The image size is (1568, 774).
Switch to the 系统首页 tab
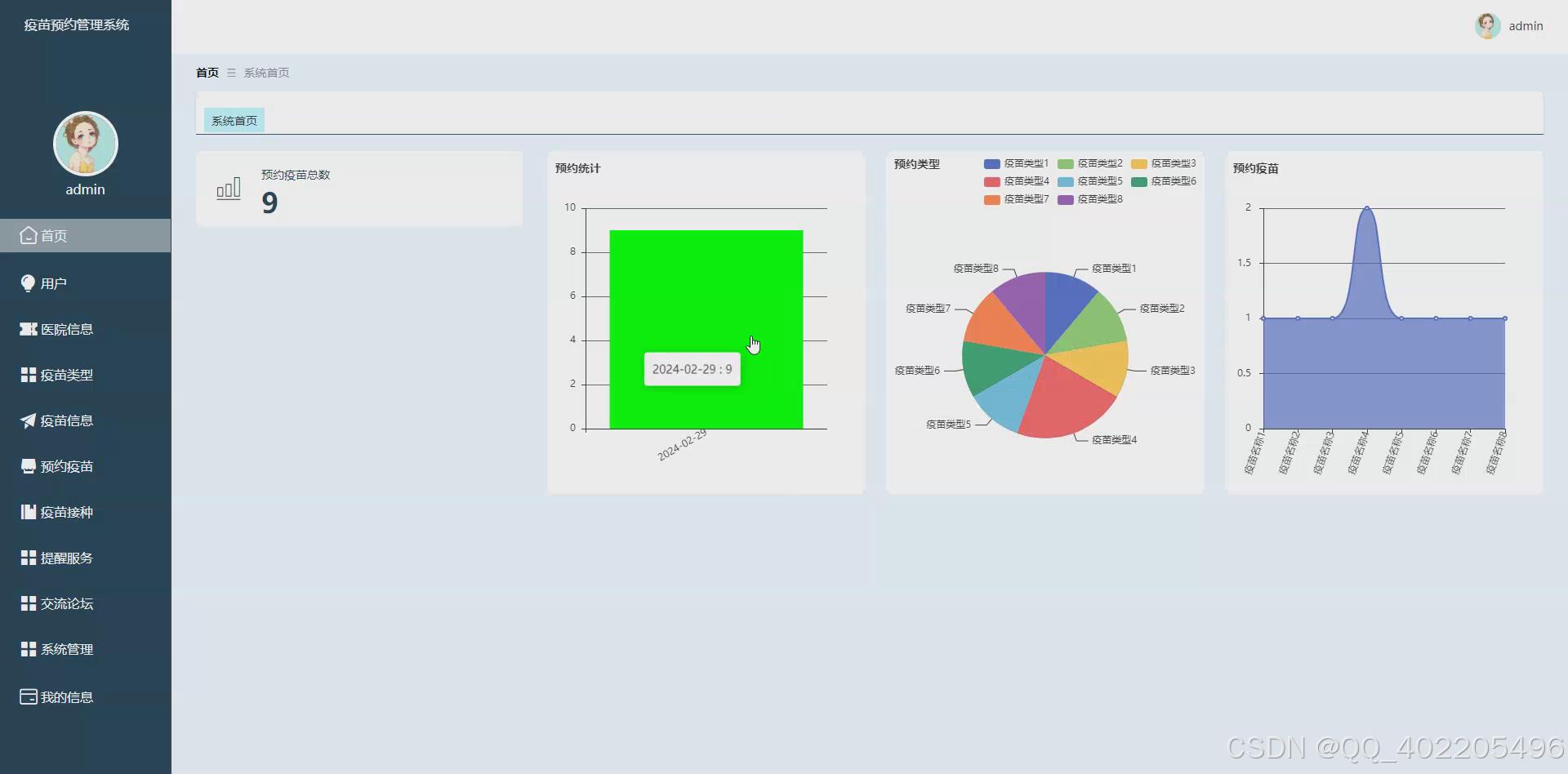(233, 120)
